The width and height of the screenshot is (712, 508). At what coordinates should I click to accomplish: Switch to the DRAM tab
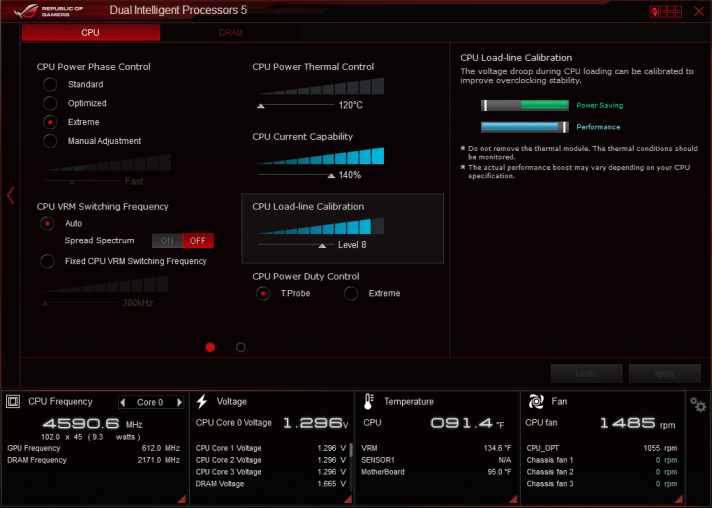click(230, 33)
